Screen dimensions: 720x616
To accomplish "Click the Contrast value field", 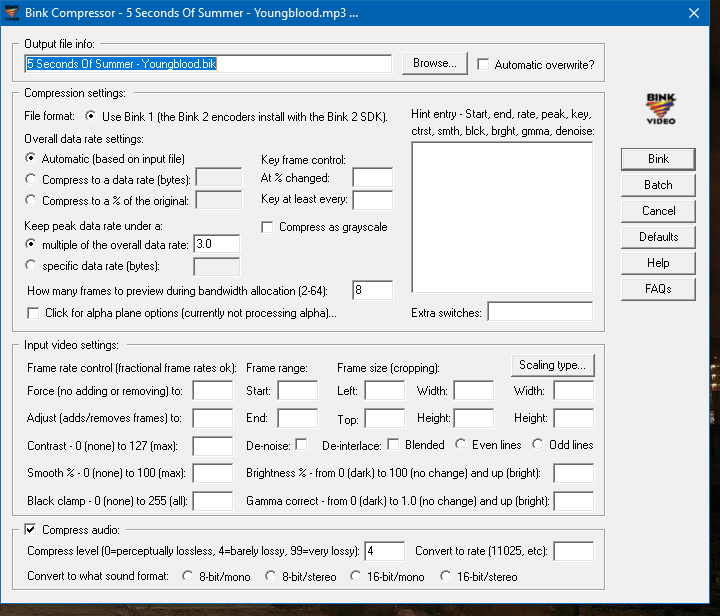I will 213,446.
